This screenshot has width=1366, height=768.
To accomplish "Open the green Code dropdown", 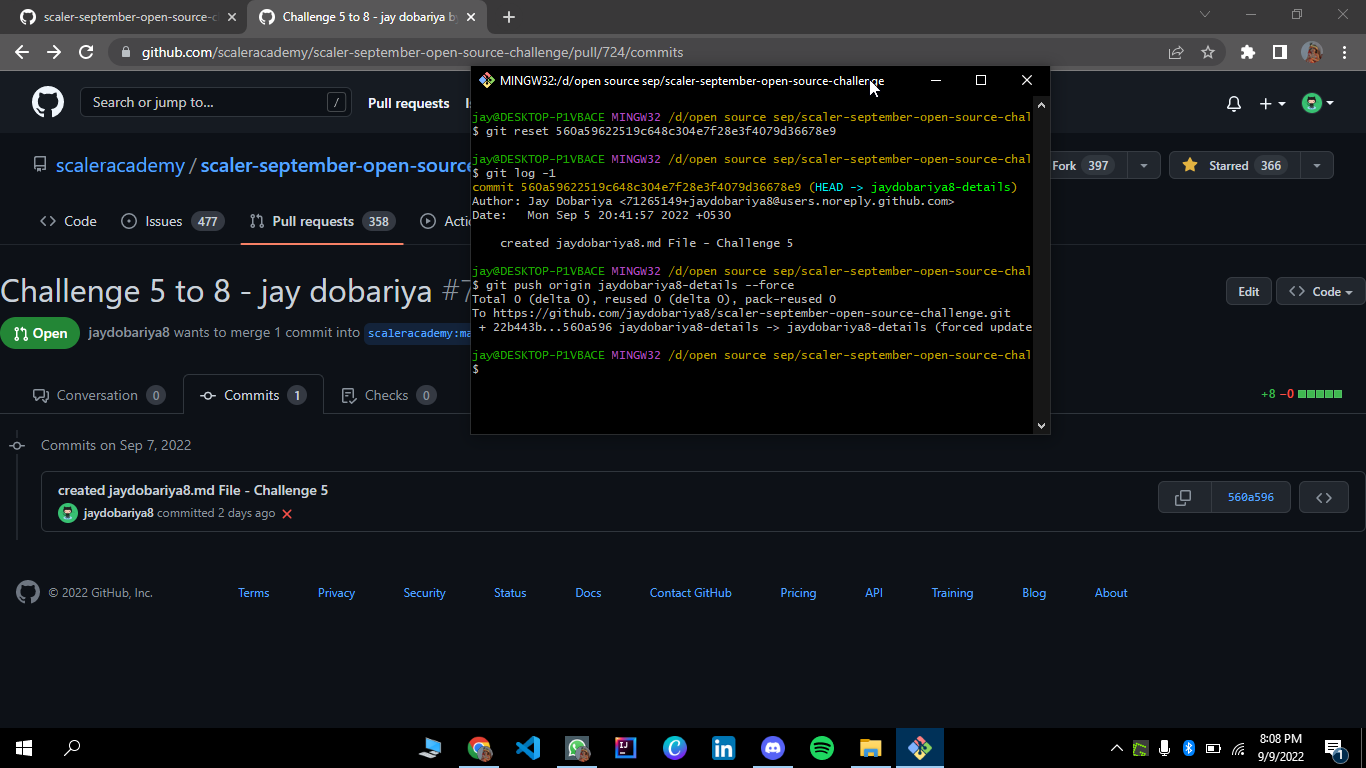I will [1319, 291].
